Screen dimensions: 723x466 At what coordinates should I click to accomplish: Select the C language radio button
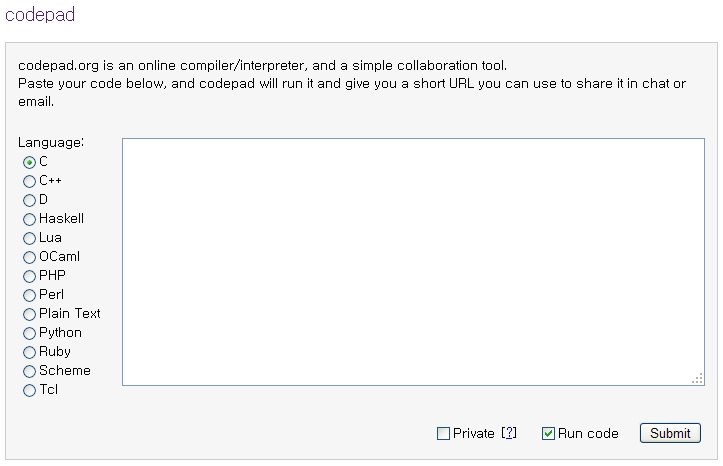[x=29, y=162]
